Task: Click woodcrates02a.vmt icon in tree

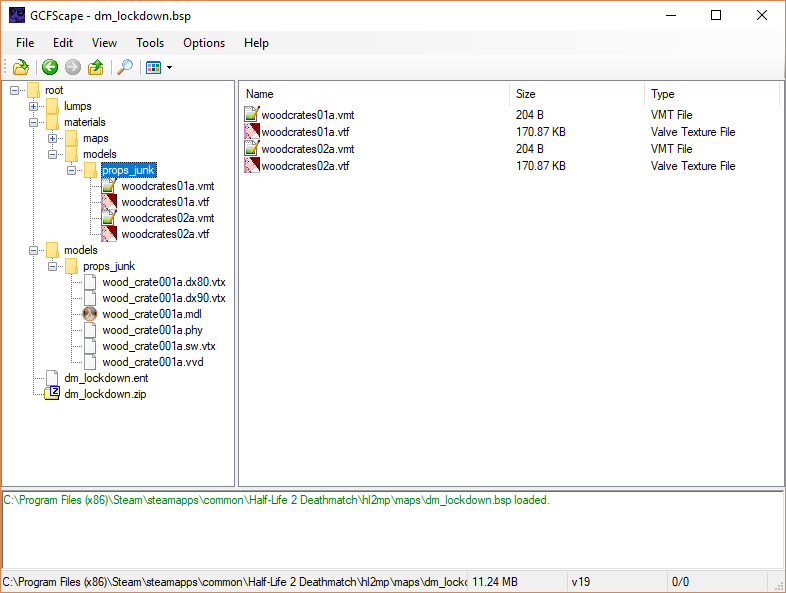Action: tap(109, 218)
